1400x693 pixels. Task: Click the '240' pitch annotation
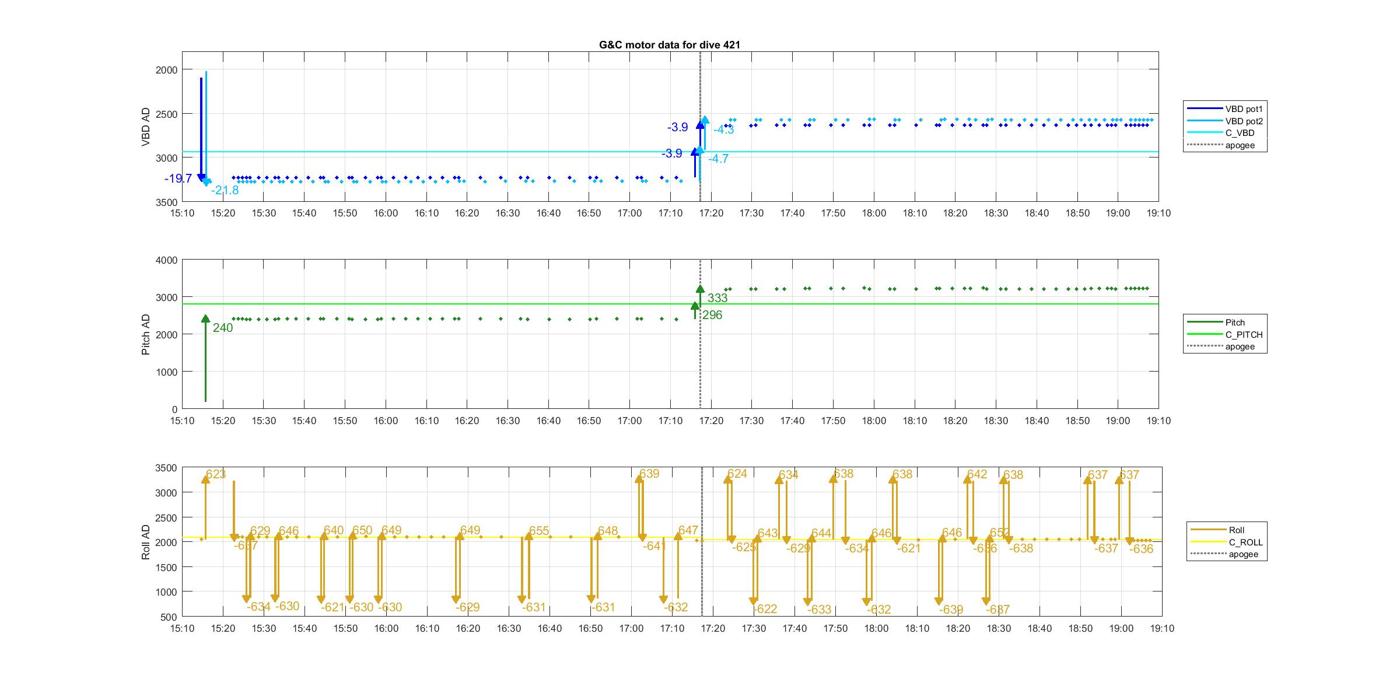(x=222, y=328)
